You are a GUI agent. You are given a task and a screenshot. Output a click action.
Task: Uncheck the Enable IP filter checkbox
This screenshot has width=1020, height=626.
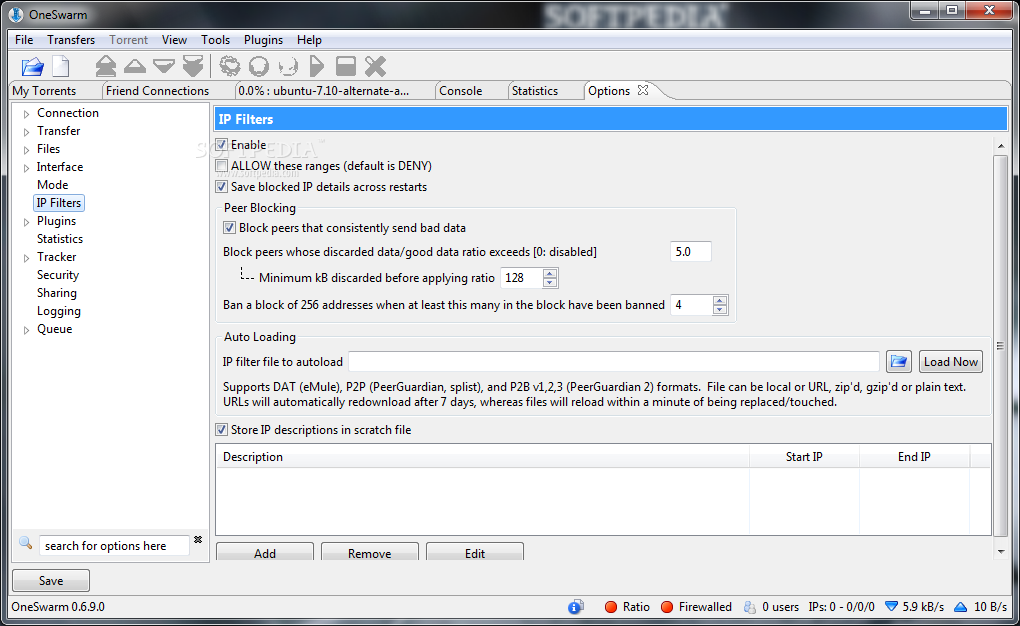click(x=222, y=144)
